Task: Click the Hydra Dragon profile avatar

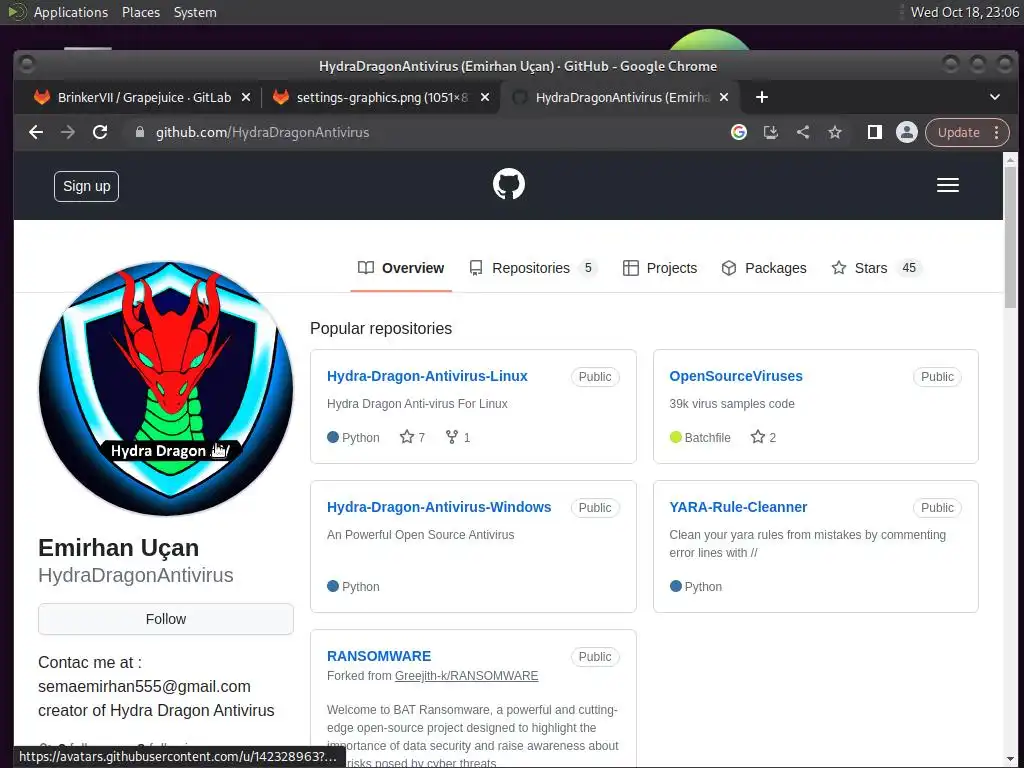Action: (166, 389)
